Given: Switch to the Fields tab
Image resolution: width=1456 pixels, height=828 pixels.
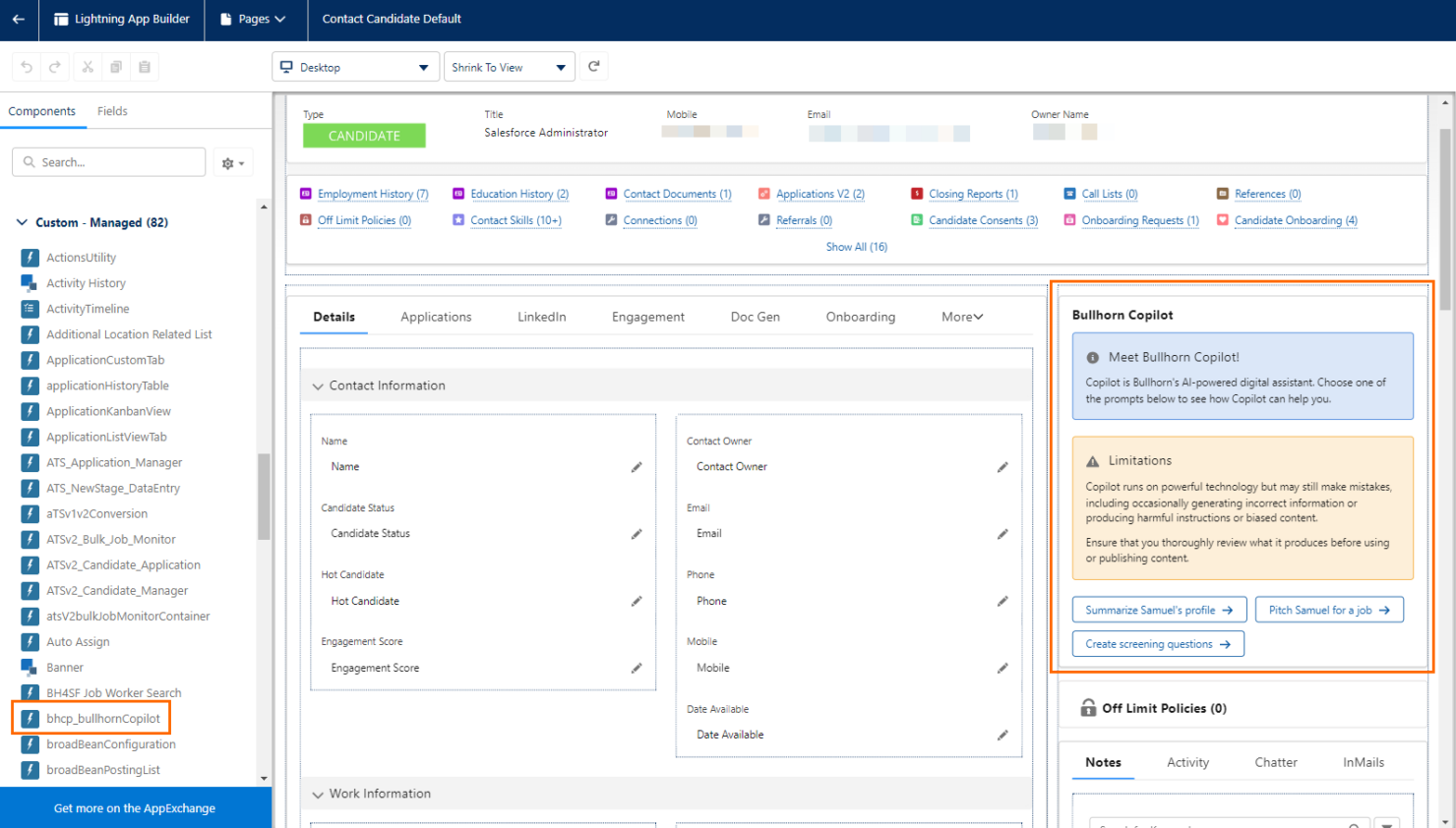Looking at the screenshot, I should point(111,111).
